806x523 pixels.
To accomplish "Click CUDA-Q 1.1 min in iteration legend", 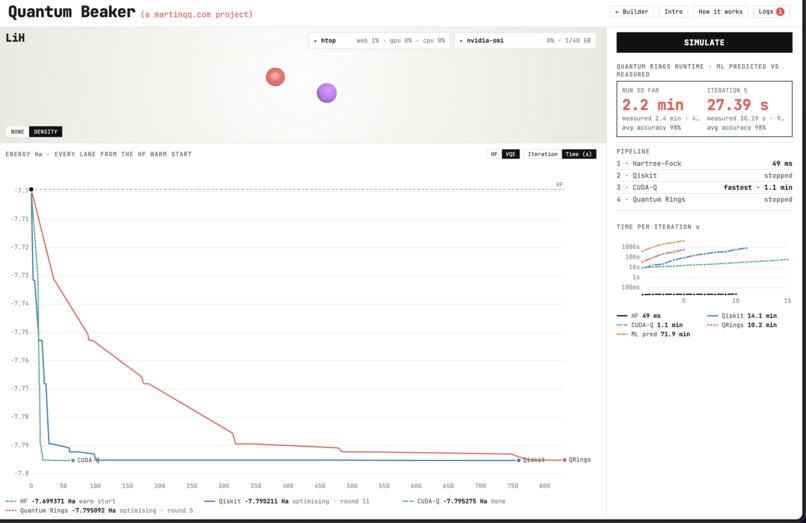I will [650, 325].
